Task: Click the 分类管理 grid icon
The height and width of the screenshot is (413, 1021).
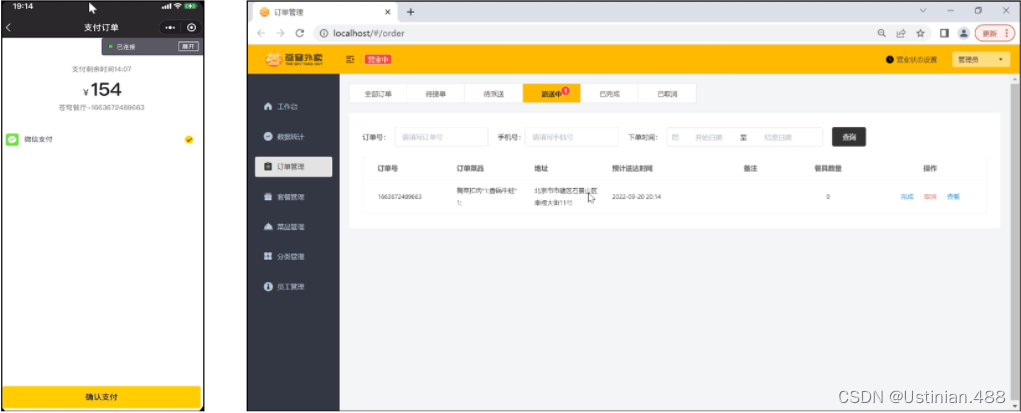Action: pos(268,257)
